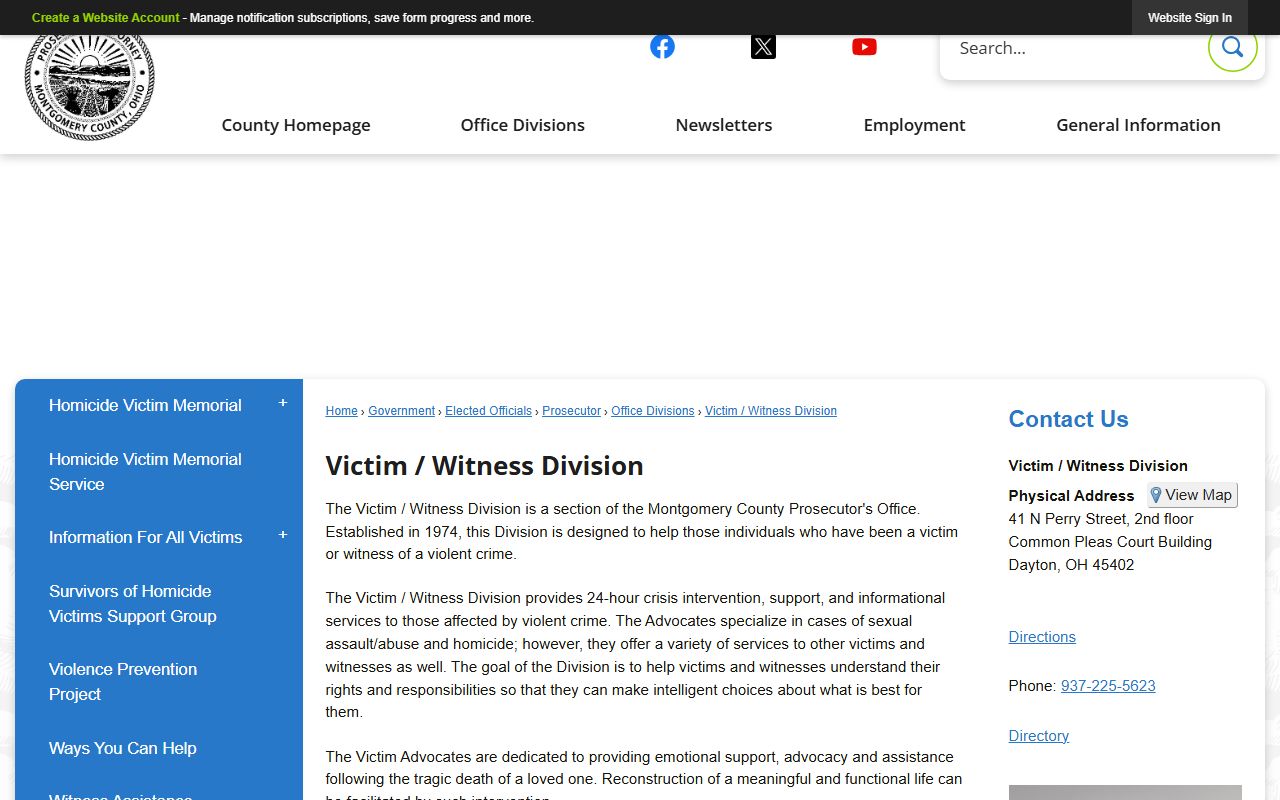This screenshot has width=1280, height=800.
Task: Open the Office Divisions breadcrumb link
Action: coord(652,411)
